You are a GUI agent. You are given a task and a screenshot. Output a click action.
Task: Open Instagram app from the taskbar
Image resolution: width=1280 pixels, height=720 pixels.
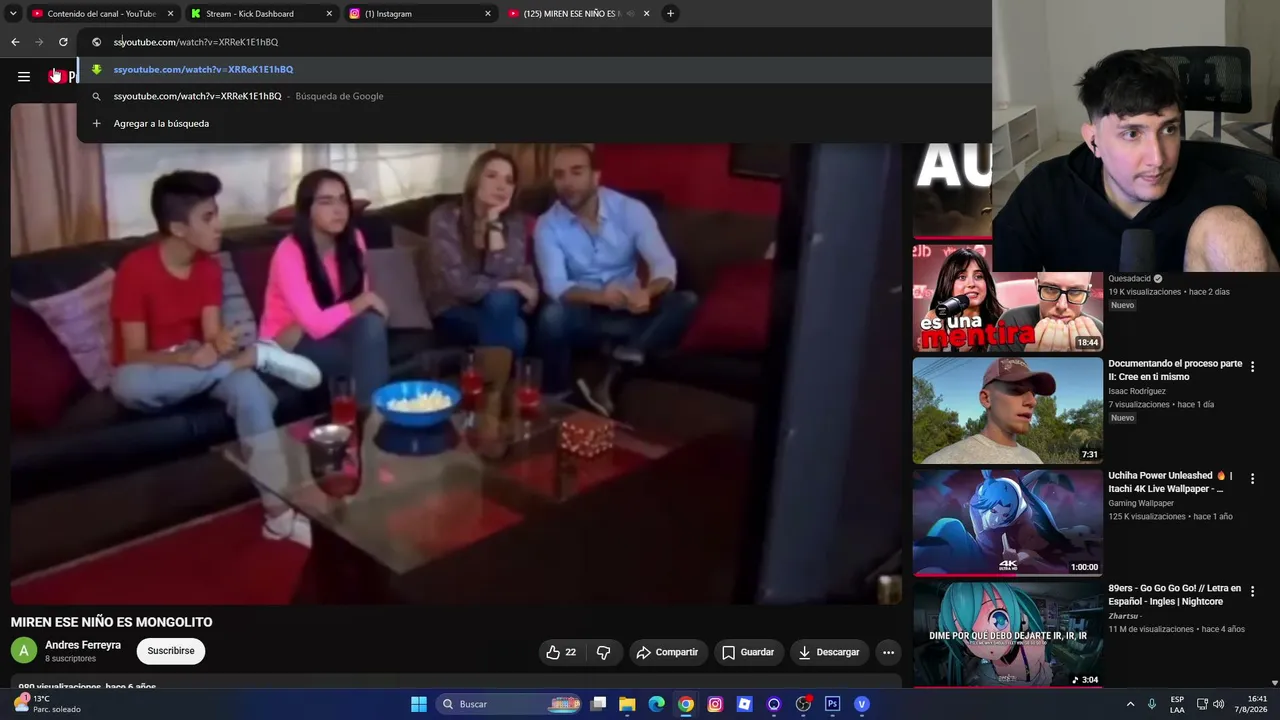pyautogui.click(x=715, y=704)
